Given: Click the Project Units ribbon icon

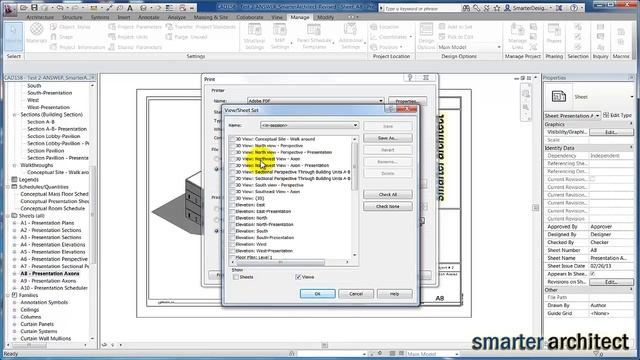Looking at the screenshot, I should pos(112,37).
